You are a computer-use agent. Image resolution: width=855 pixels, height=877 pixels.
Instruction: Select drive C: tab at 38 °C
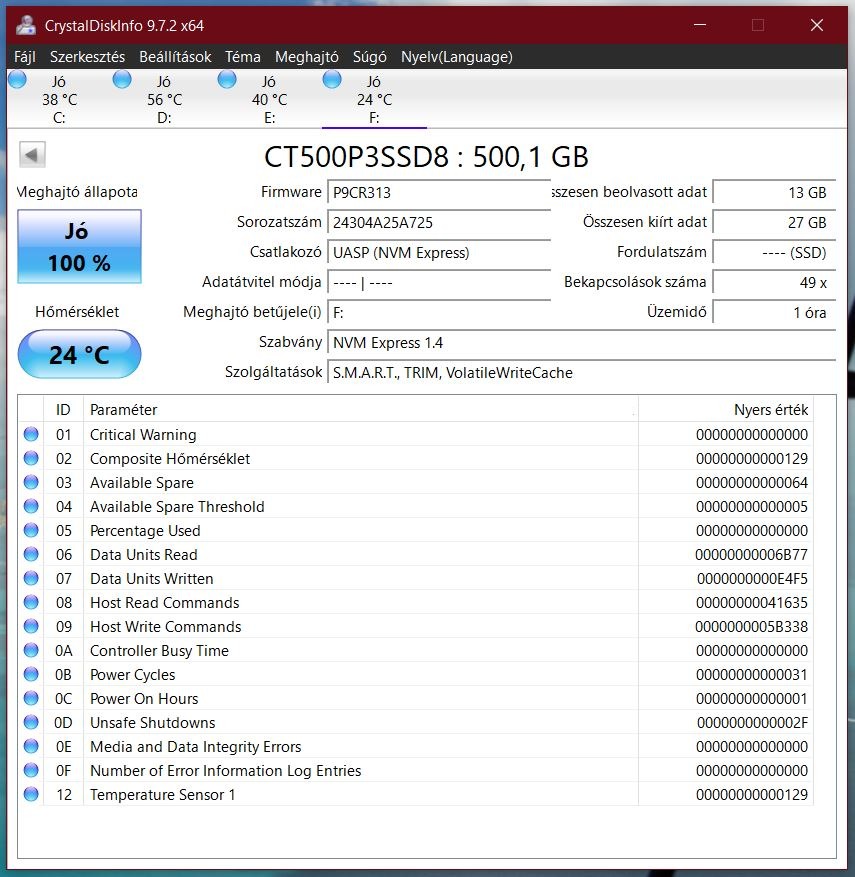pos(59,99)
